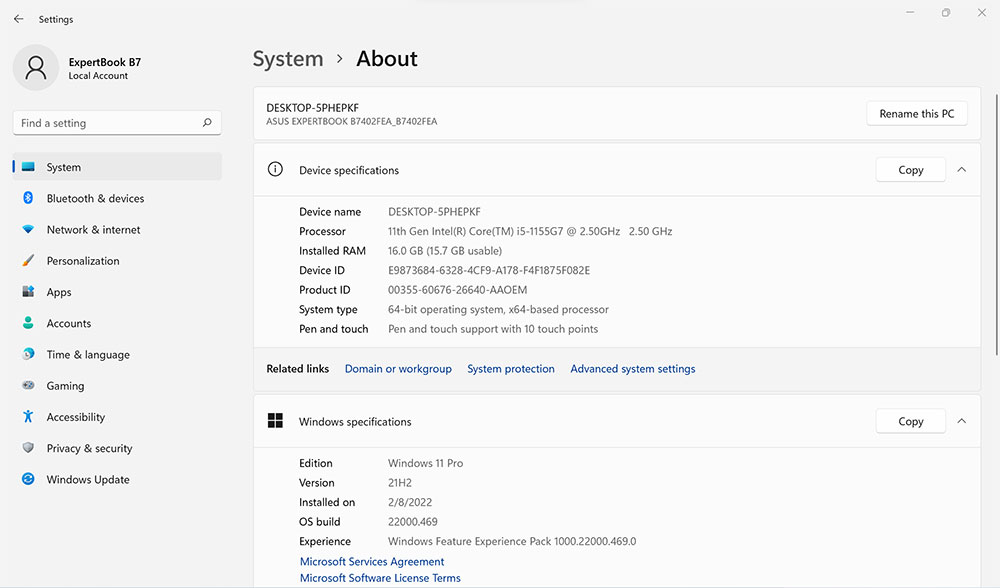Open the ExpertBook B7 user avatar
This screenshot has height=588, width=1000.
36,68
